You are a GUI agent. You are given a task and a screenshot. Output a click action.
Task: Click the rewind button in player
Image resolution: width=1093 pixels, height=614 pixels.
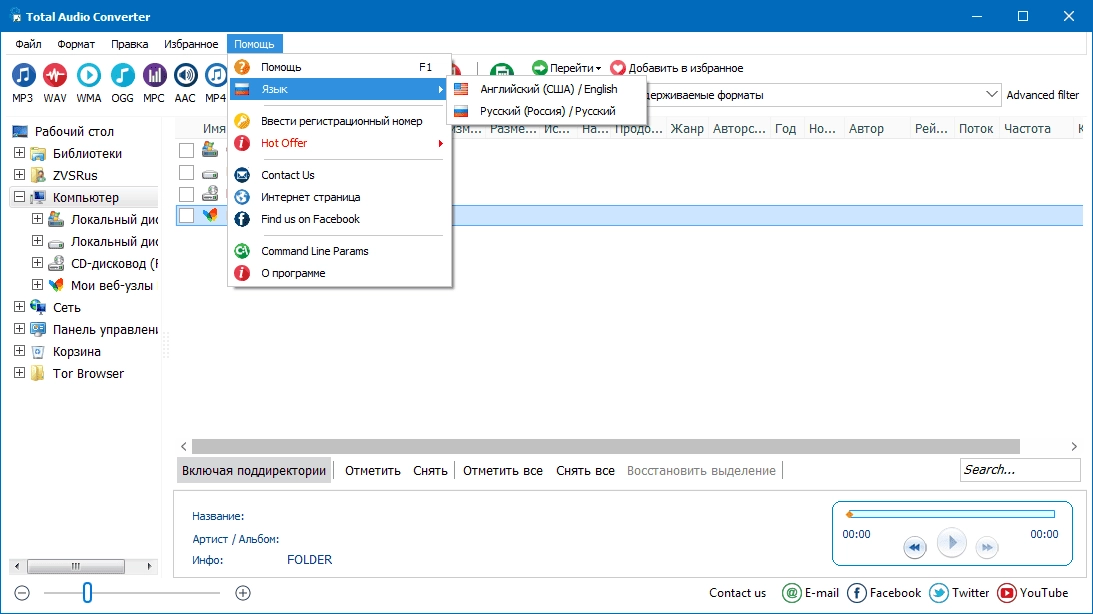click(x=915, y=547)
